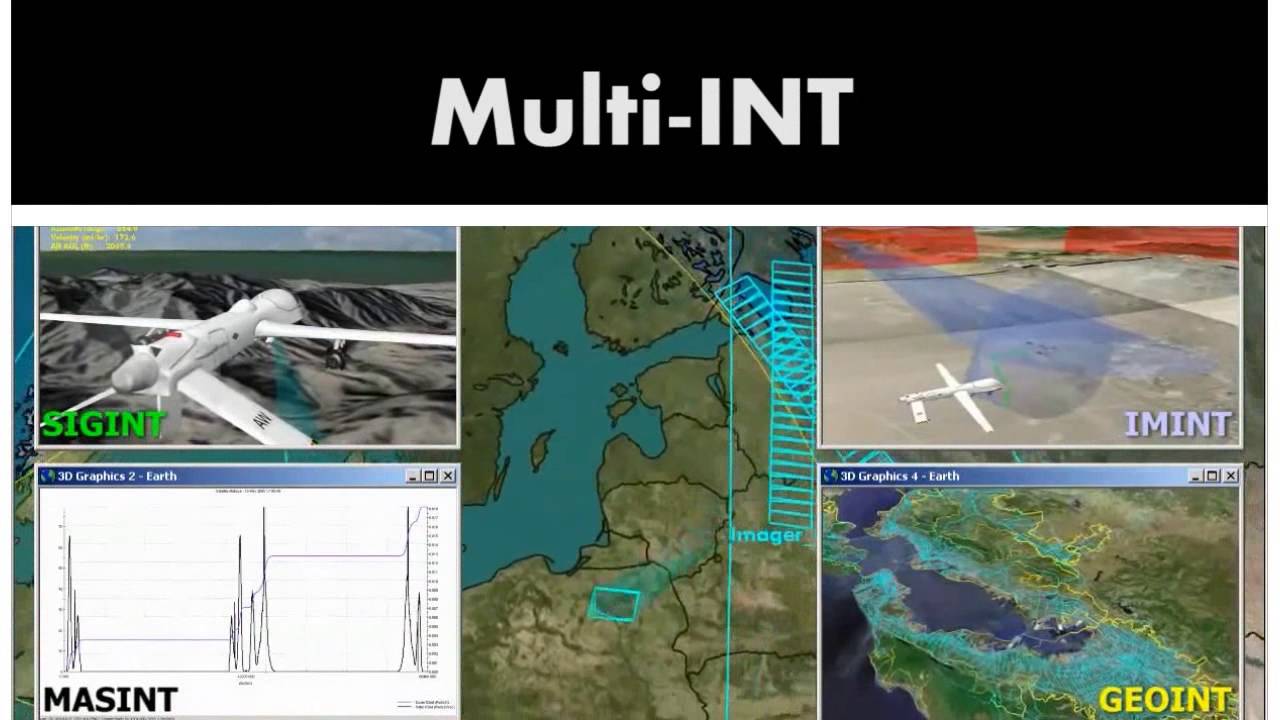Image resolution: width=1280 pixels, height=720 pixels.
Task: Minimize the 3D Graphics 2 - Earth window
Action: point(414,476)
